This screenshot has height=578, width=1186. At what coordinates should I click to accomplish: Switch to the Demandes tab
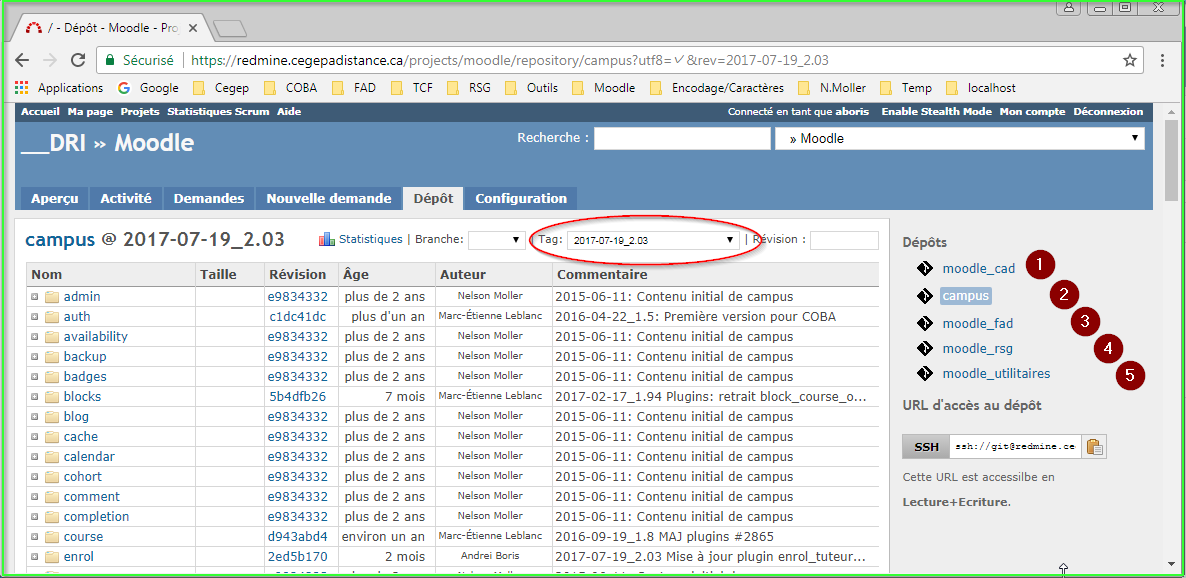[x=209, y=198]
